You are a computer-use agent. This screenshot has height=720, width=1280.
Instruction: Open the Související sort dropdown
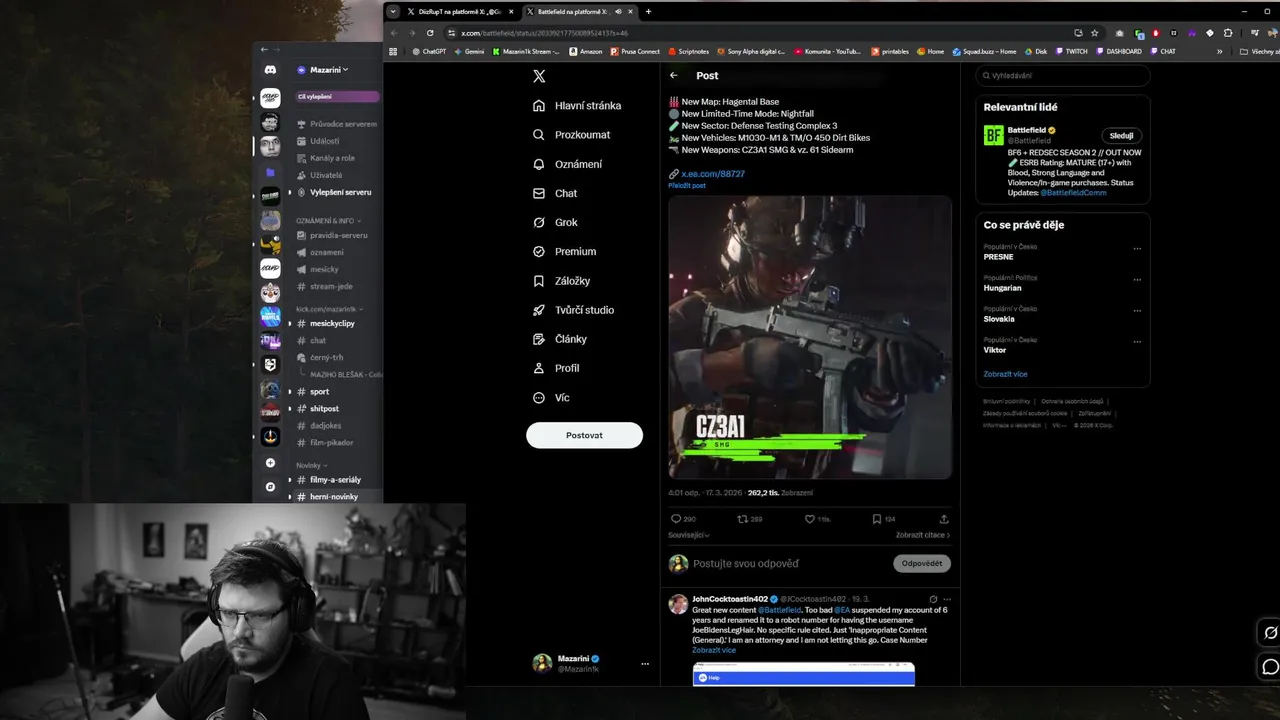(x=689, y=535)
